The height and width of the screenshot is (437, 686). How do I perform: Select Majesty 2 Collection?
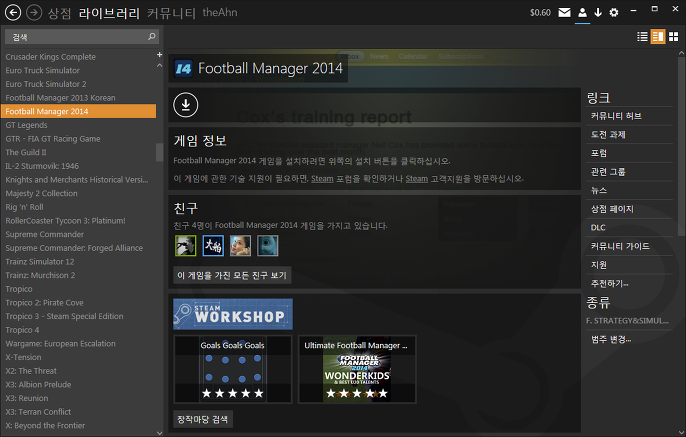point(41,193)
